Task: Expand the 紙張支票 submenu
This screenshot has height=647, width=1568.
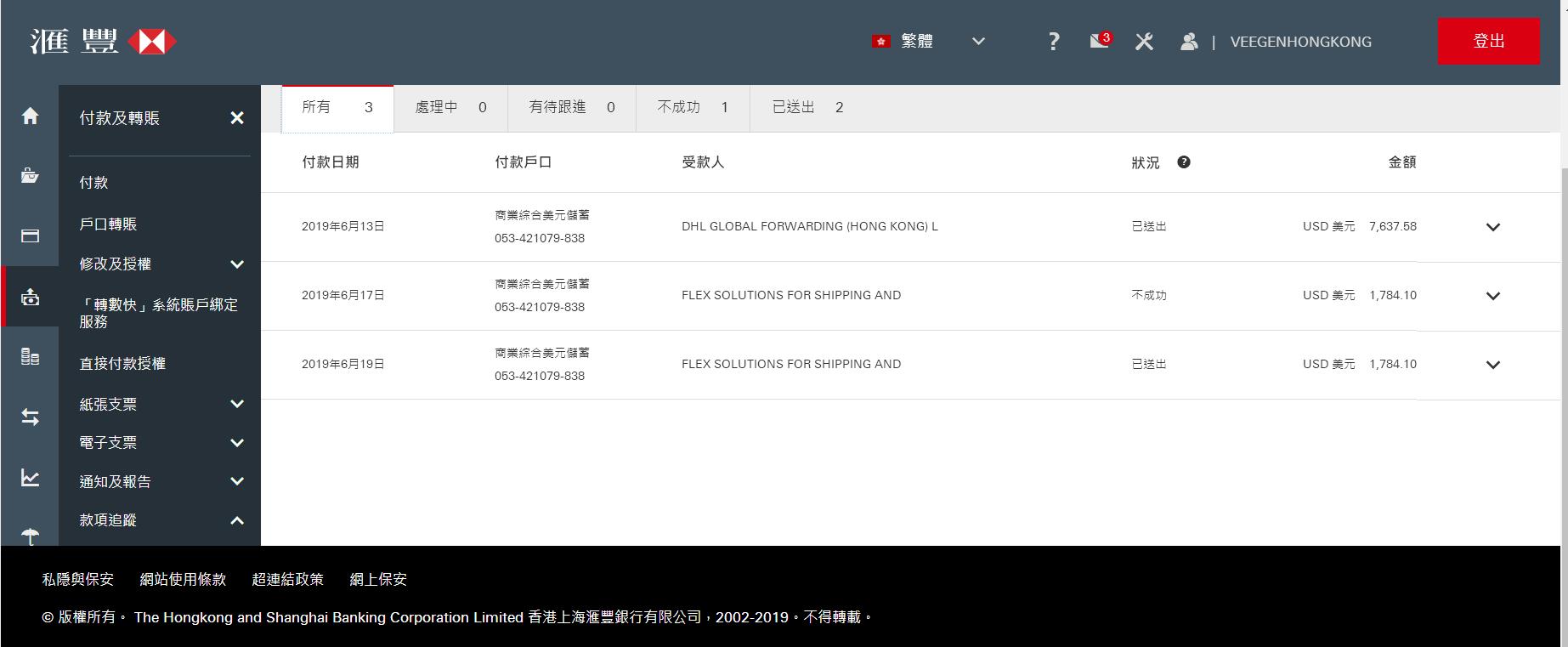Action: click(x=237, y=404)
